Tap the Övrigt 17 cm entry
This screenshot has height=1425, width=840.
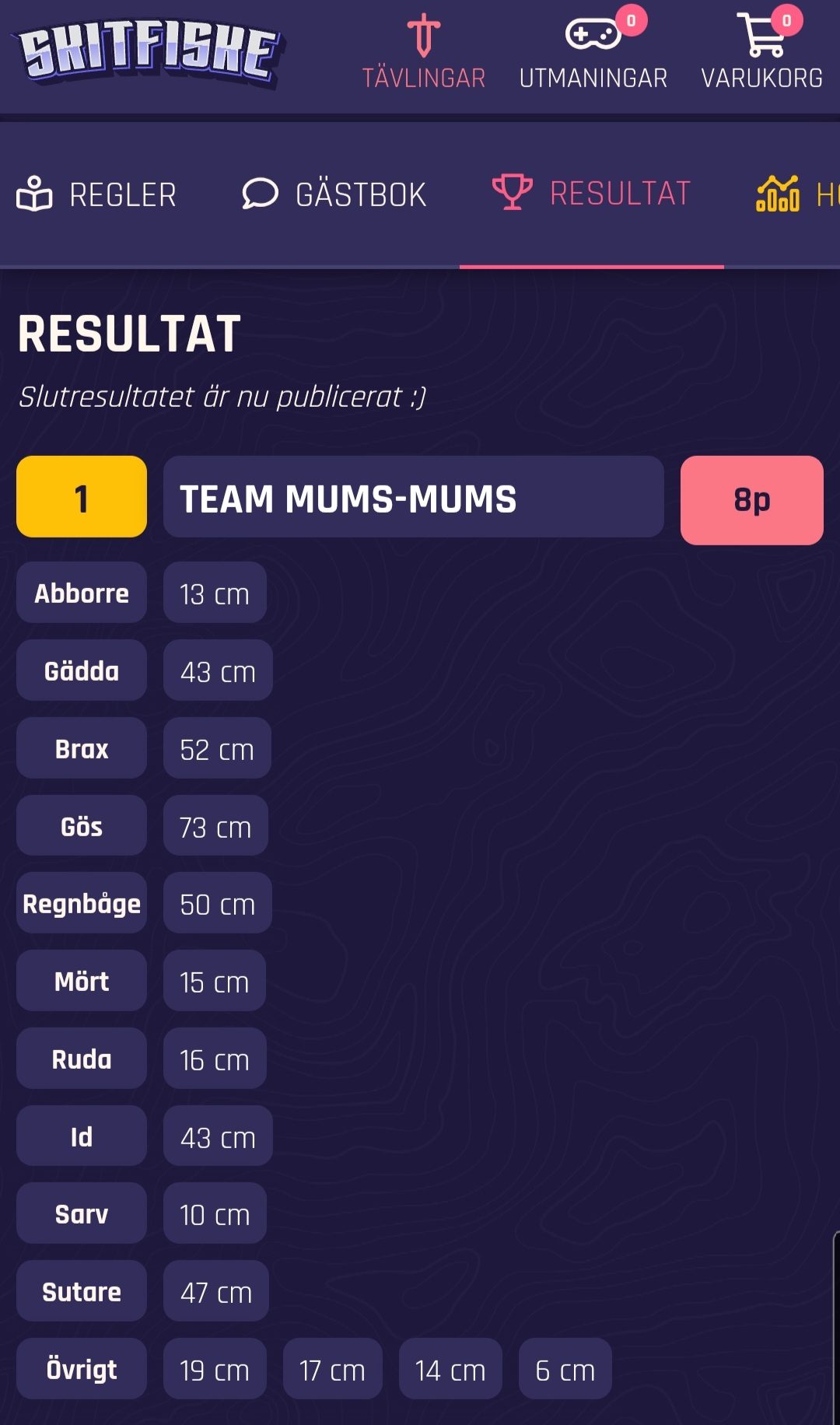click(x=332, y=1369)
